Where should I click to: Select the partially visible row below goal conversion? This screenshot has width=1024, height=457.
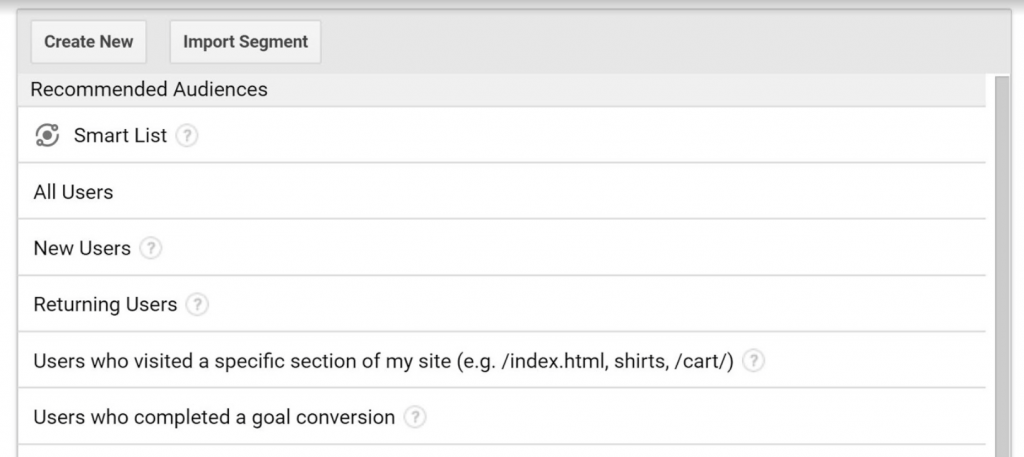(x=502, y=451)
